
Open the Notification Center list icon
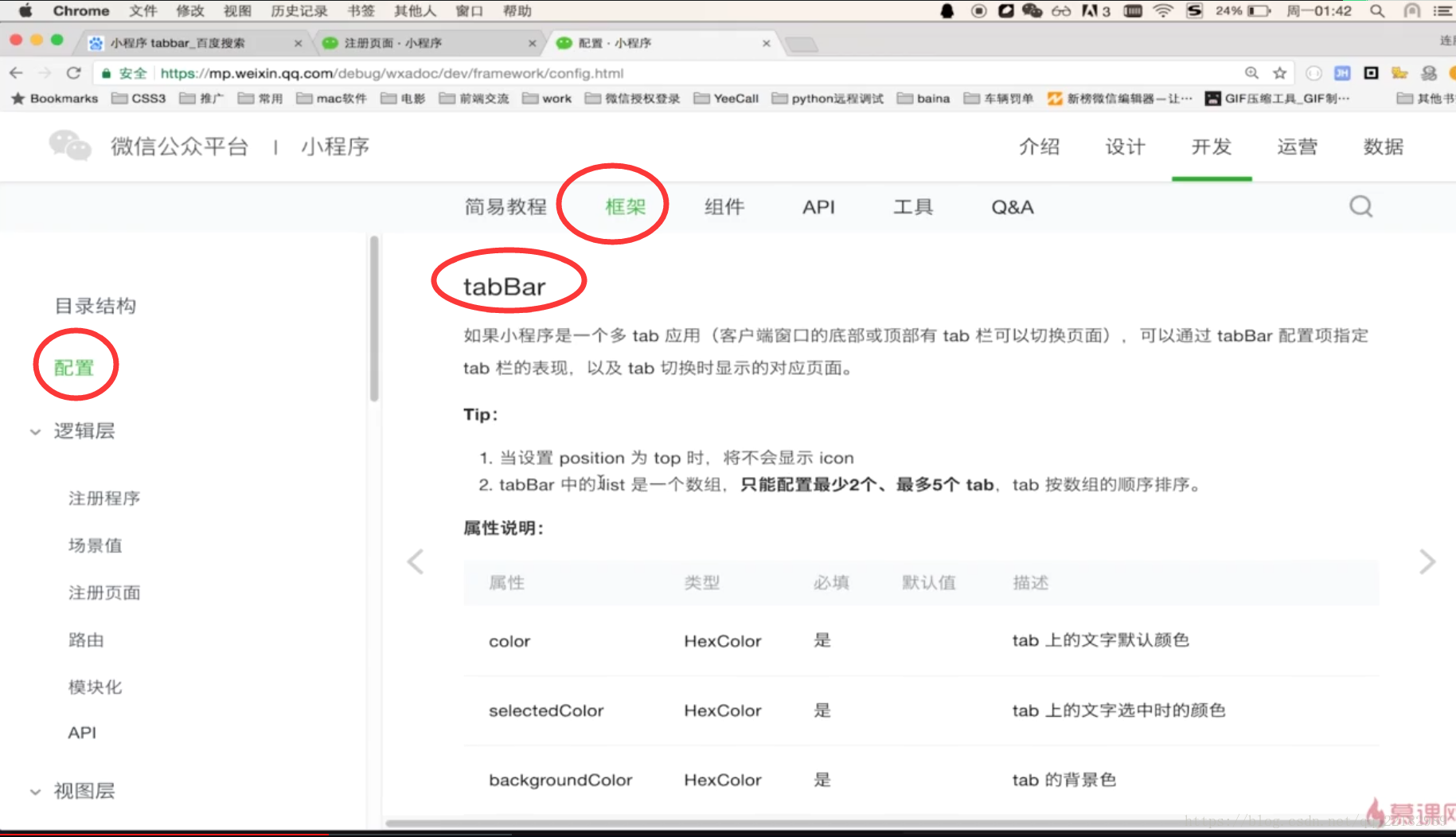1442,10
